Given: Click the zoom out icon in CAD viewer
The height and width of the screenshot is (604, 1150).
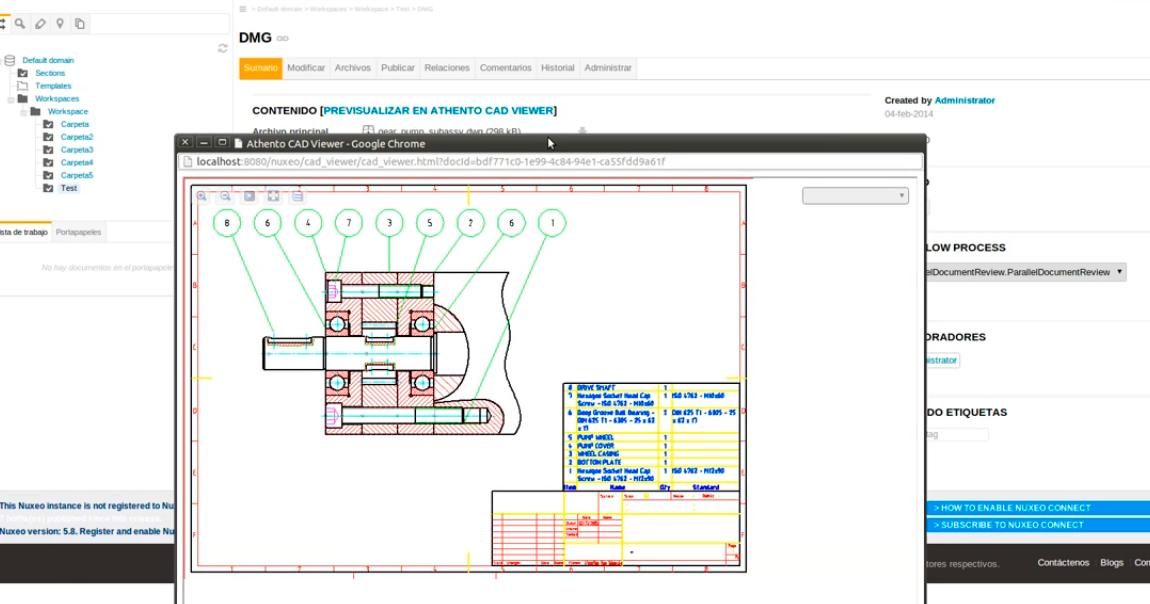Looking at the screenshot, I should click(226, 197).
